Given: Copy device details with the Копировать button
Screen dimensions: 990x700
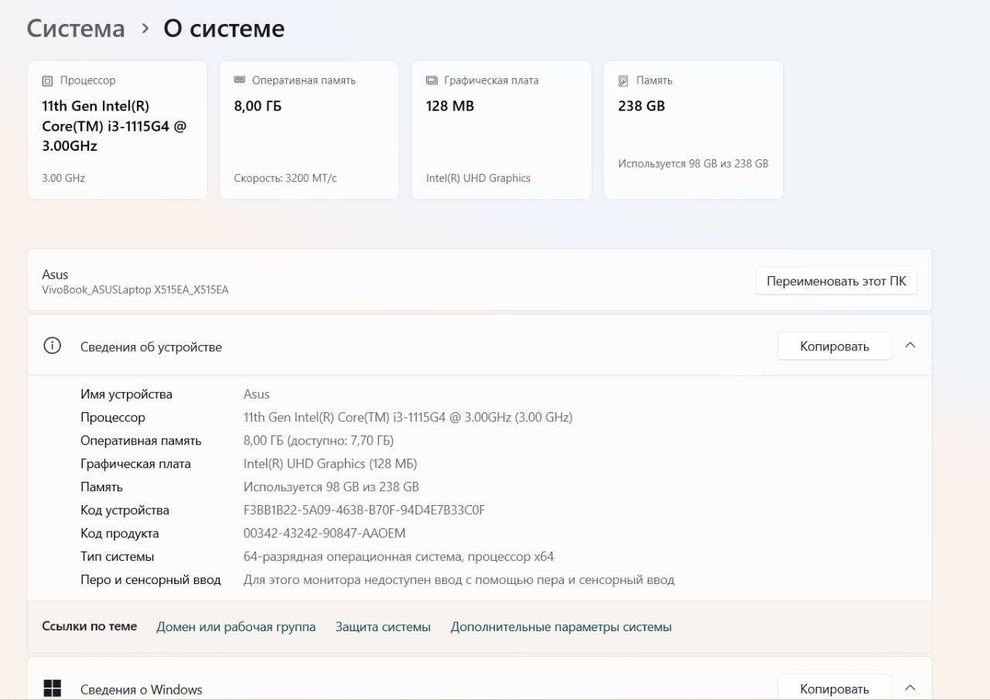Looking at the screenshot, I should point(834,346).
